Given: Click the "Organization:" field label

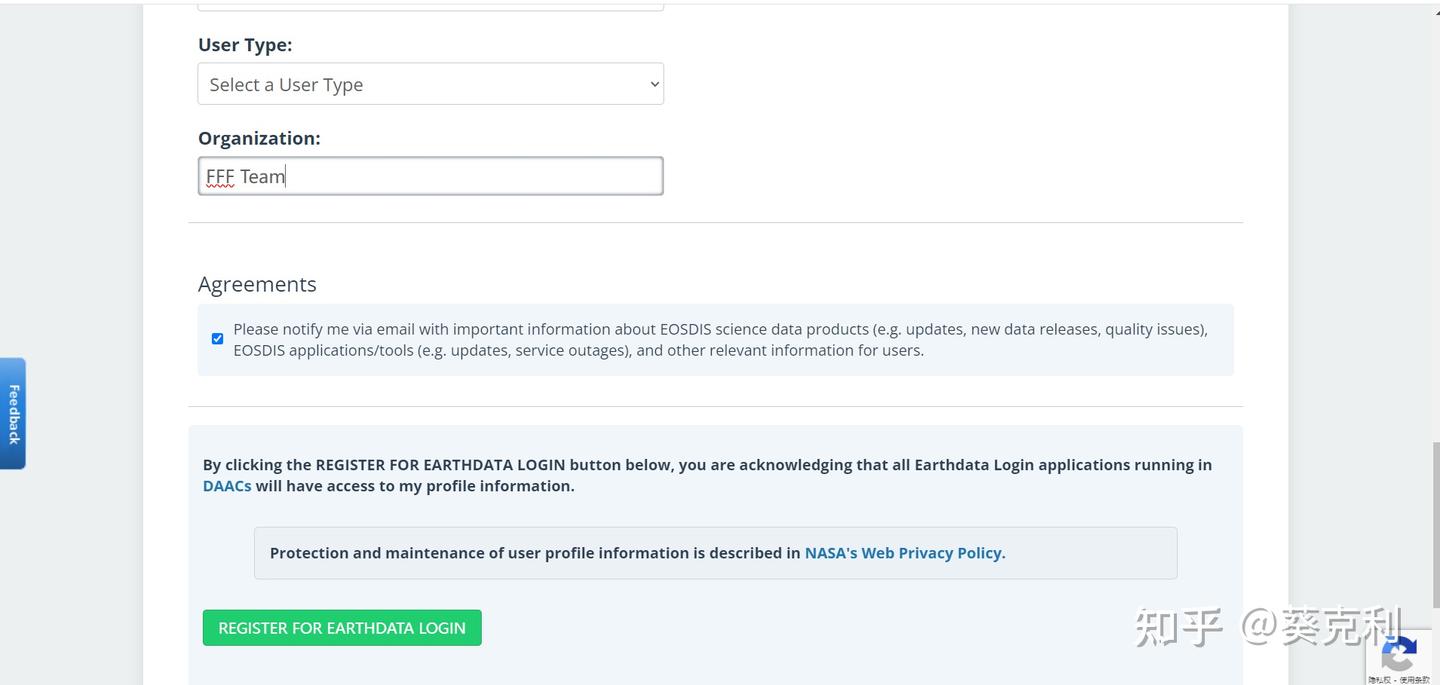Looking at the screenshot, I should [x=259, y=138].
